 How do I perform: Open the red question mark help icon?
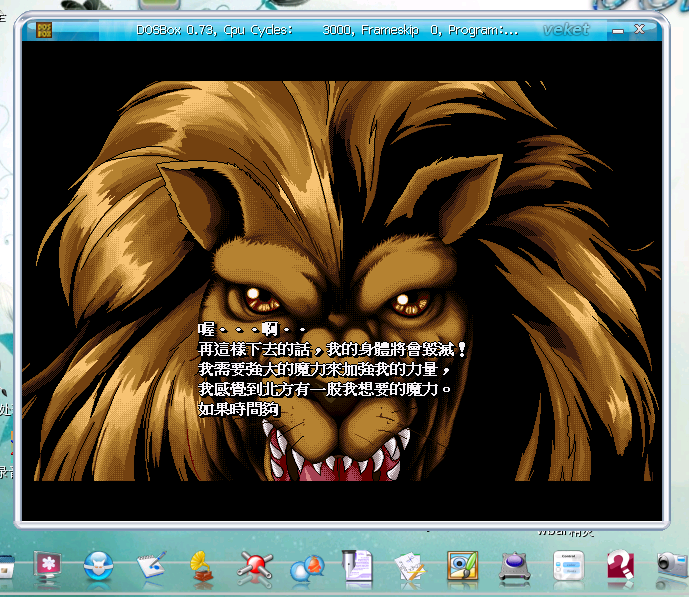pos(620,566)
